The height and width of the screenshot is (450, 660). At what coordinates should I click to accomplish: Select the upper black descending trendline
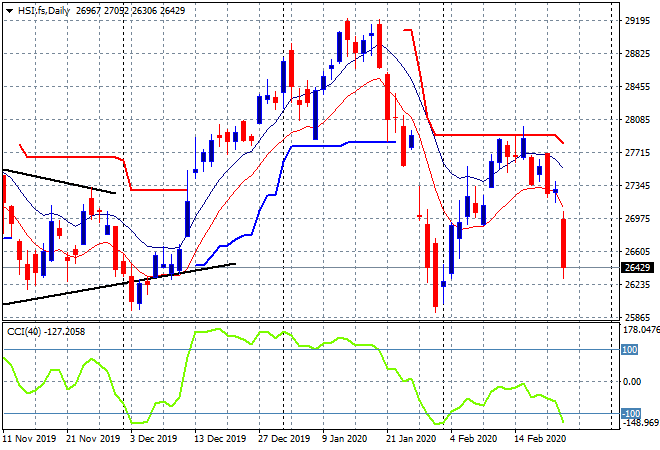click(x=59, y=181)
